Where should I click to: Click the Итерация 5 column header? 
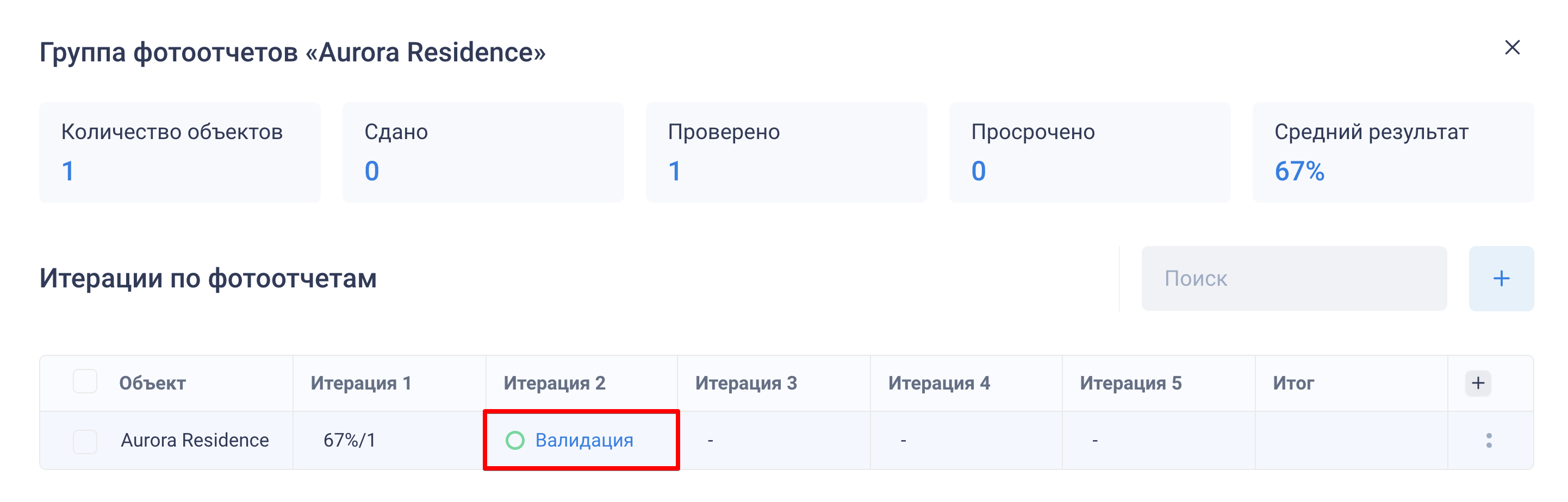tap(1130, 384)
